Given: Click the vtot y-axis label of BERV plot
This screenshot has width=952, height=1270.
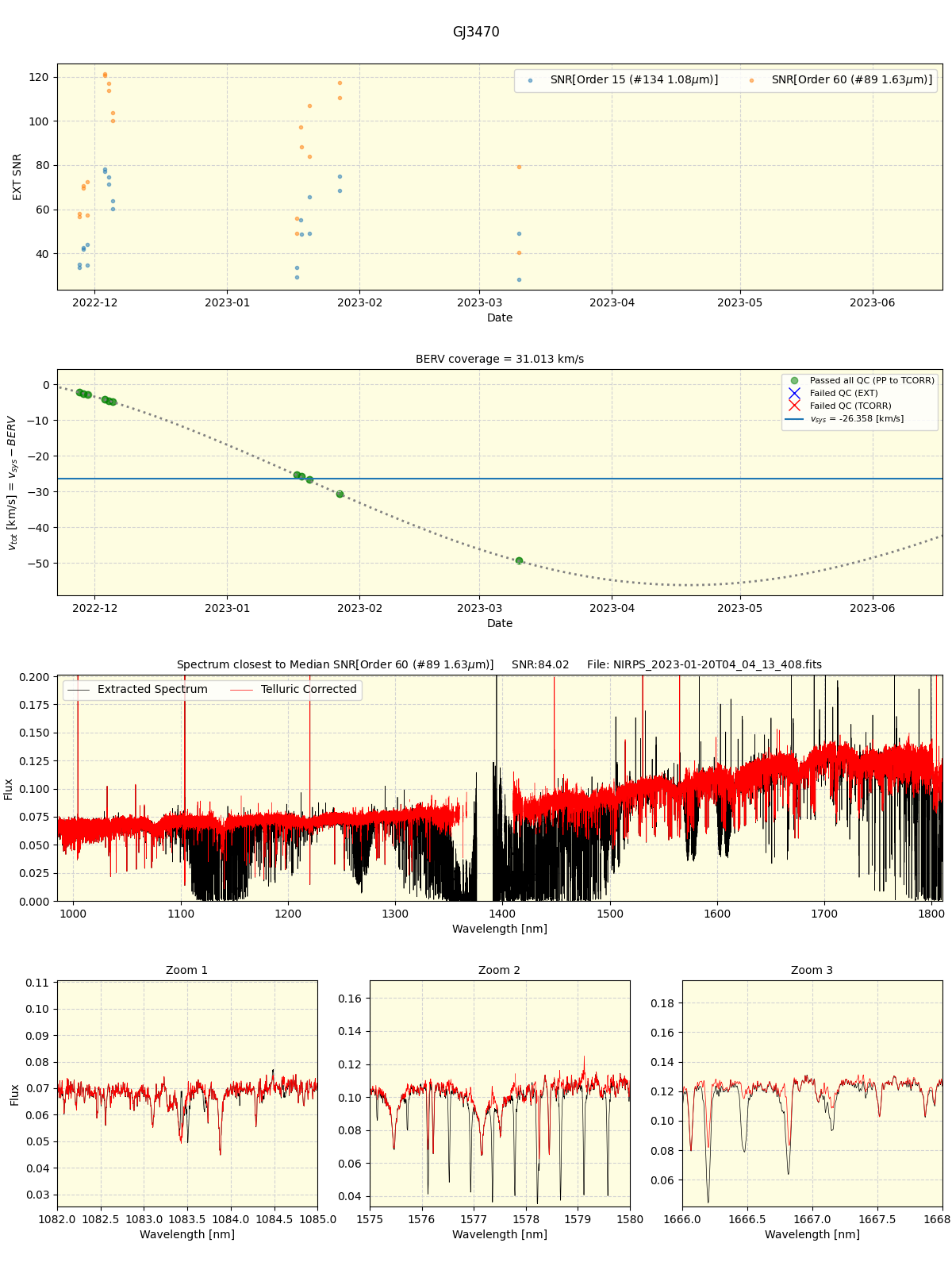Looking at the screenshot, I should click(12, 483).
